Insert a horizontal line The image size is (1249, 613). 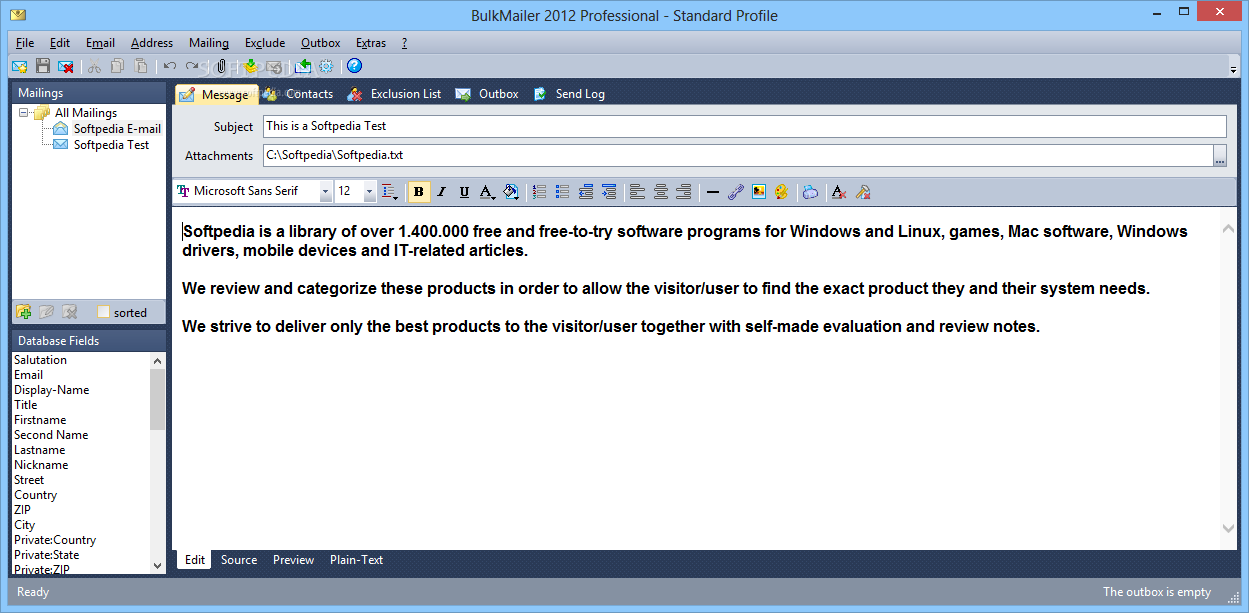[x=713, y=192]
